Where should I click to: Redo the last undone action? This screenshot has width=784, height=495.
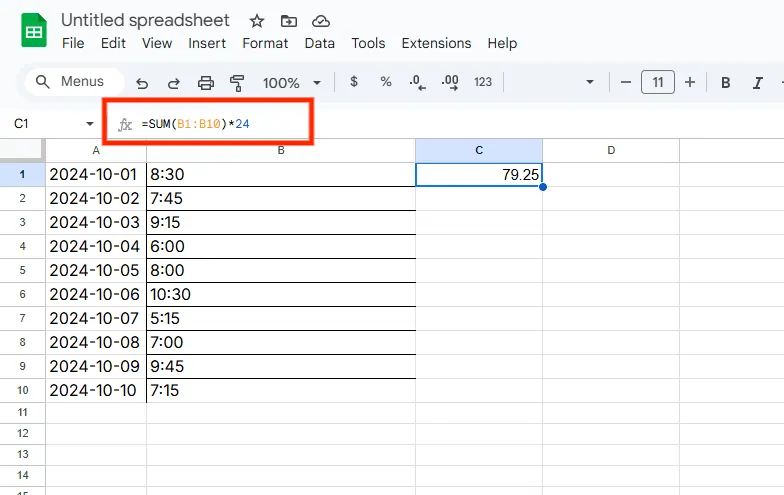[x=174, y=83]
